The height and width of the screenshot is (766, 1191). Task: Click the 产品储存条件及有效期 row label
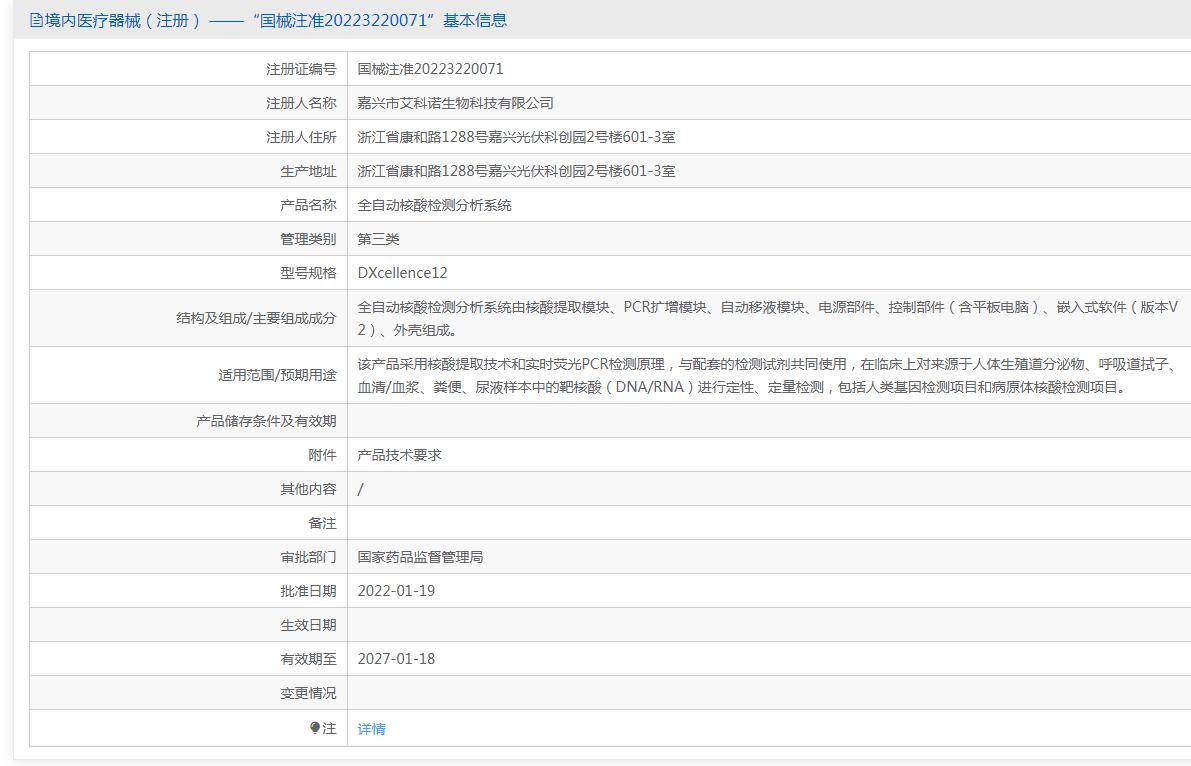pos(266,421)
